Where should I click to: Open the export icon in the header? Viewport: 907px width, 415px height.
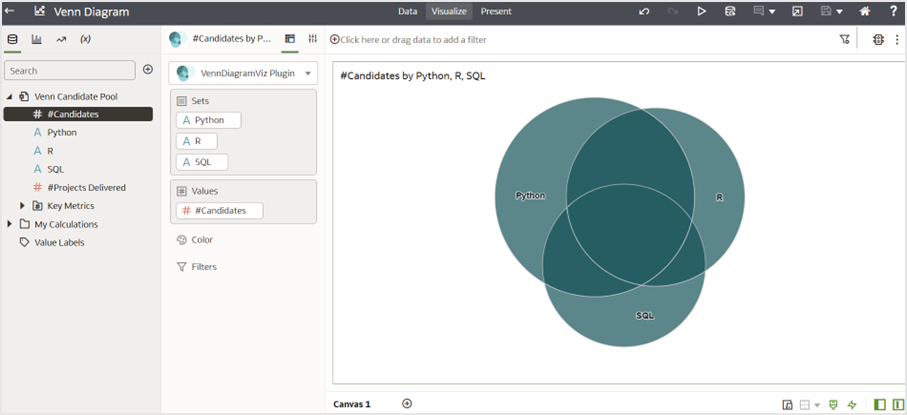[797, 11]
